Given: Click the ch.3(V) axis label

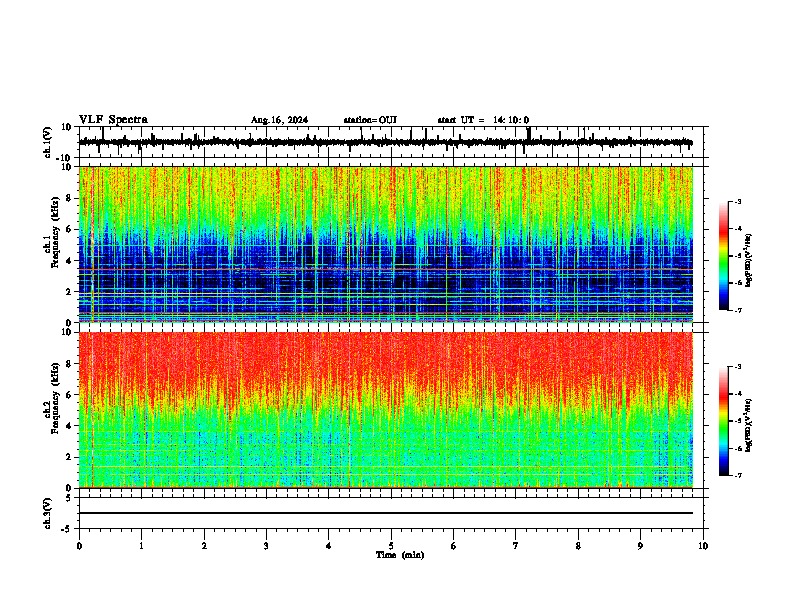Looking at the screenshot, I should coord(48,514).
